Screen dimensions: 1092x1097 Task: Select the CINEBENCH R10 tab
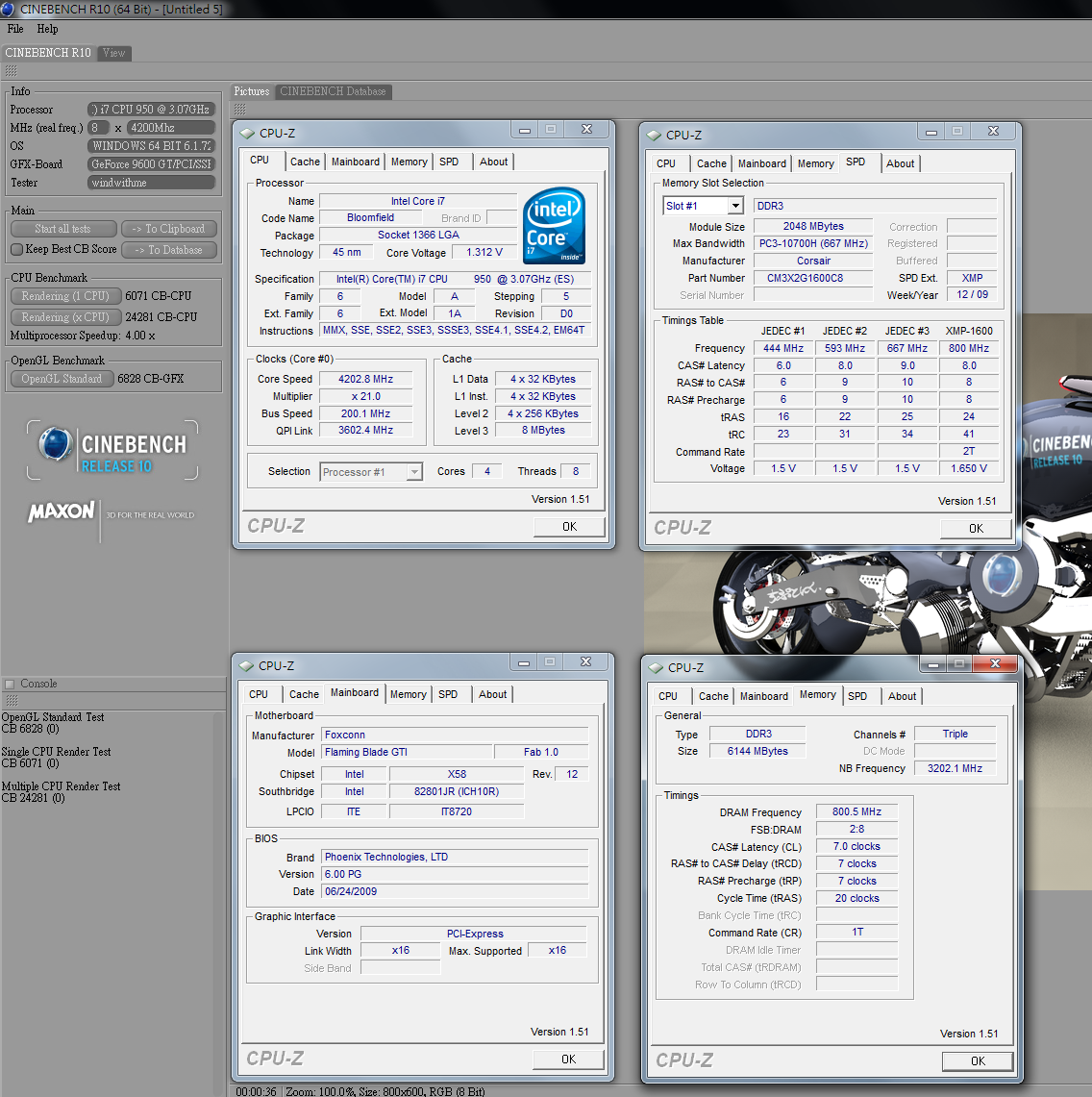point(48,53)
